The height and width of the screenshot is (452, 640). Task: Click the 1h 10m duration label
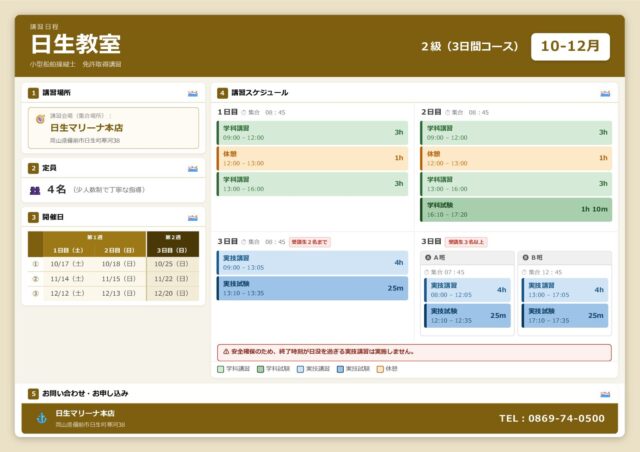coord(594,209)
